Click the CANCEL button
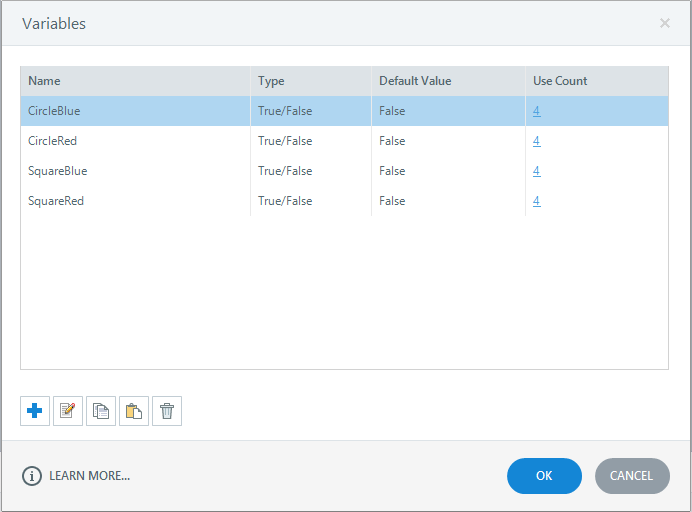692x512 pixels. (632, 476)
